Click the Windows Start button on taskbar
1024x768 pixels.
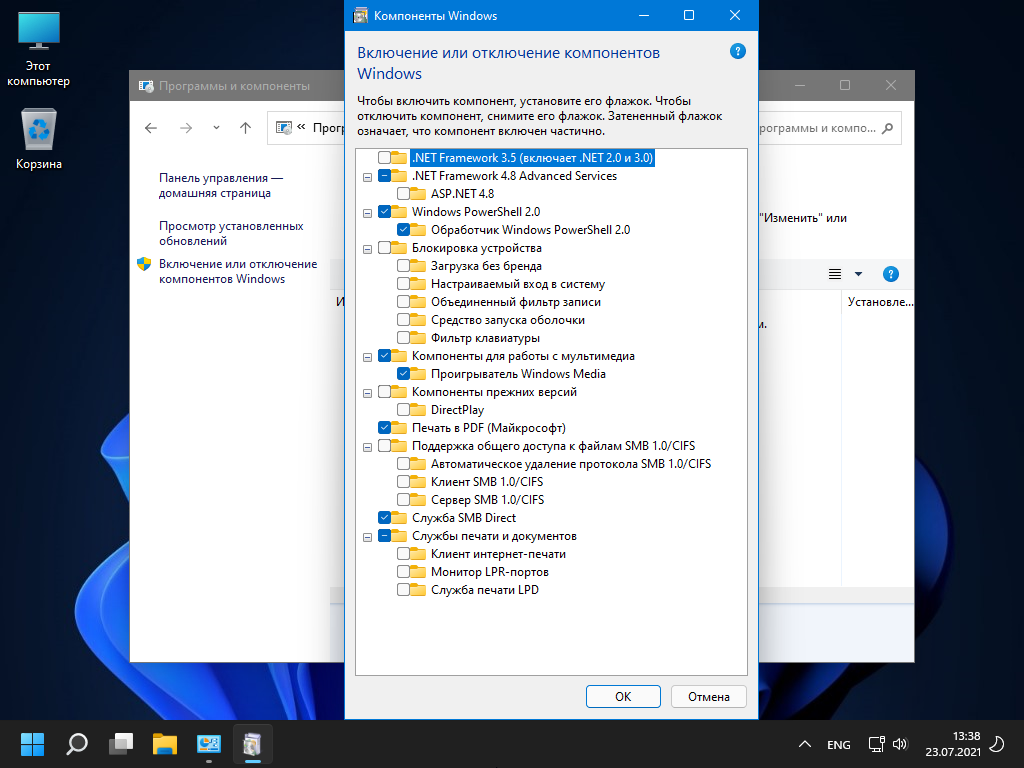(x=33, y=744)
